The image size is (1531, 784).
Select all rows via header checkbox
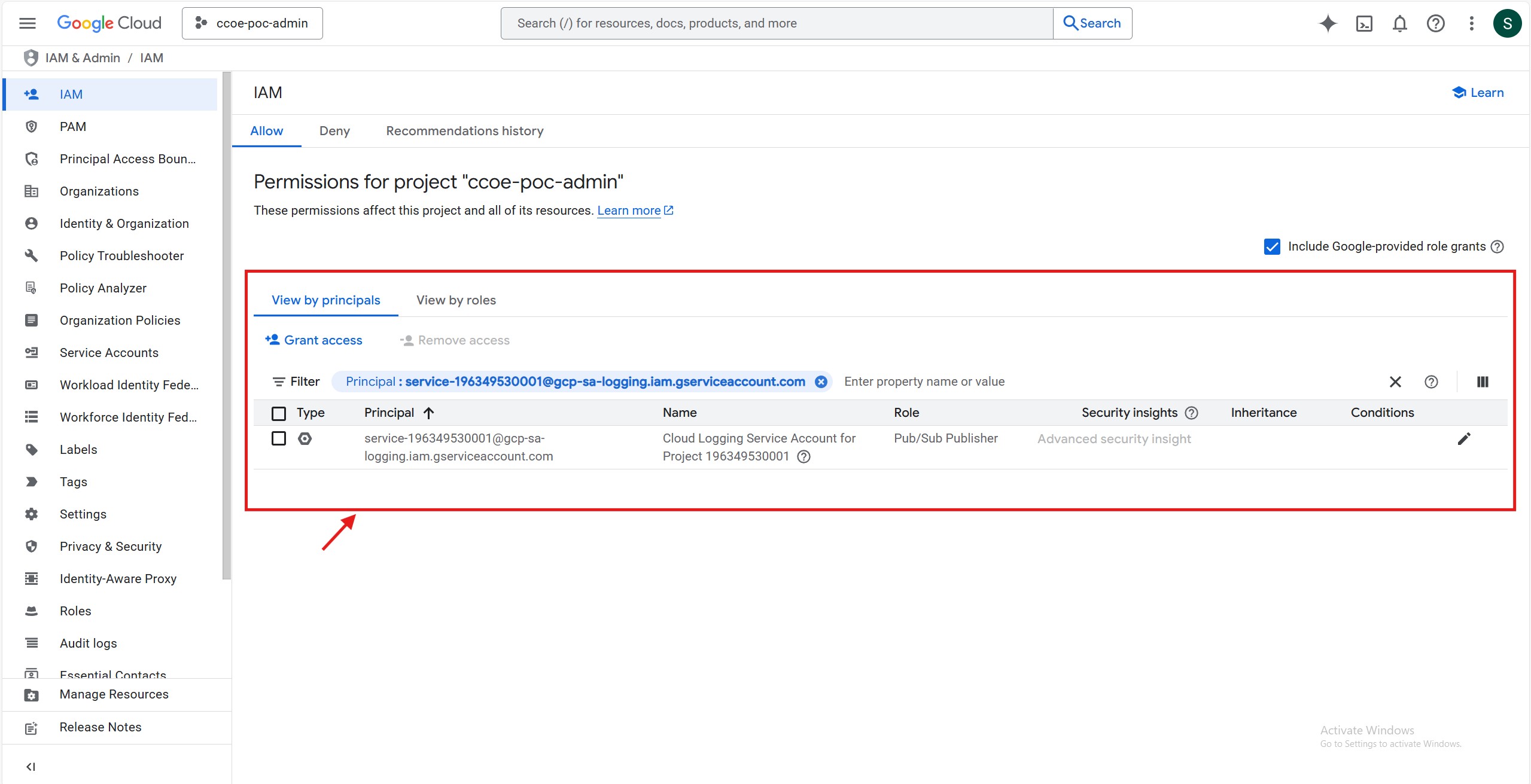click(279, 413)
